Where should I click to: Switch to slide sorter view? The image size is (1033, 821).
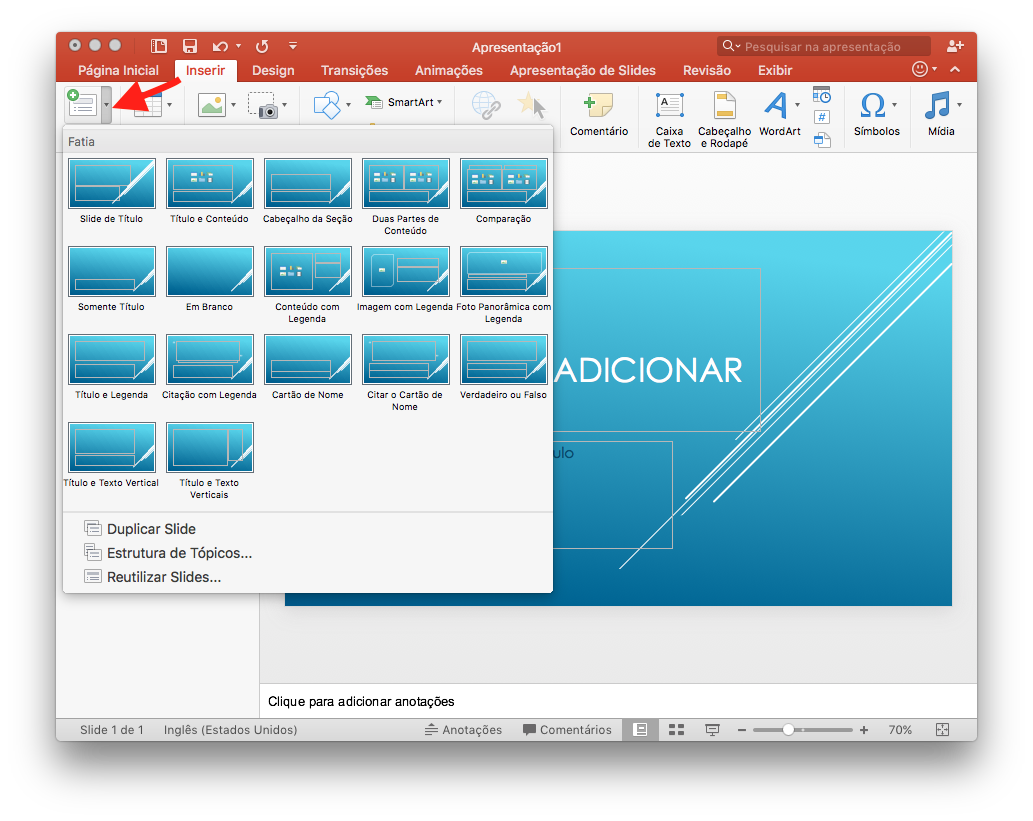tap(676, 730)
